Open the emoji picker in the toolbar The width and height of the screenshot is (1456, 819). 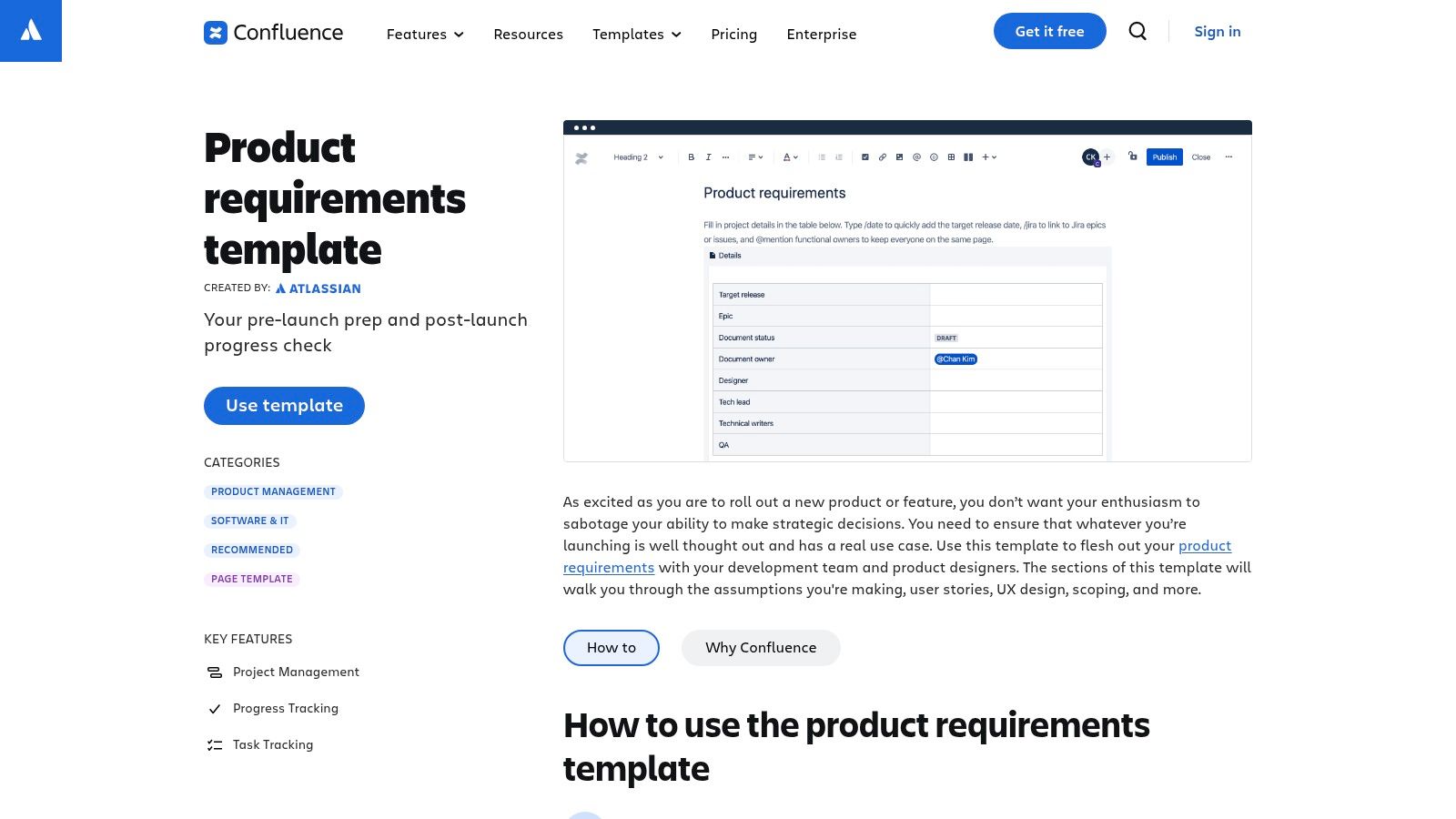click(x=934, y=157)
